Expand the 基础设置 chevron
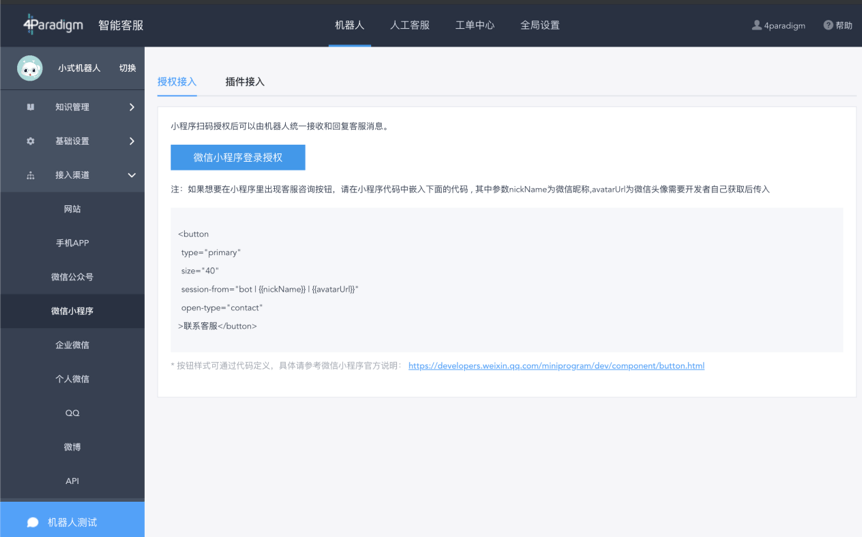The image size is (862, 537). tap(132, 141)
